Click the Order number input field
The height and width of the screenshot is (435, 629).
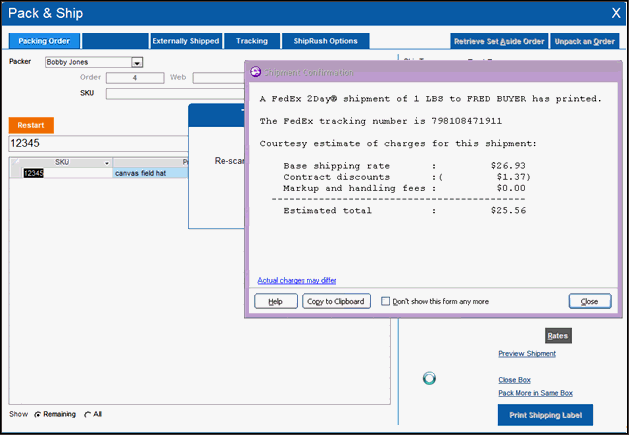(x=135, y=77)
